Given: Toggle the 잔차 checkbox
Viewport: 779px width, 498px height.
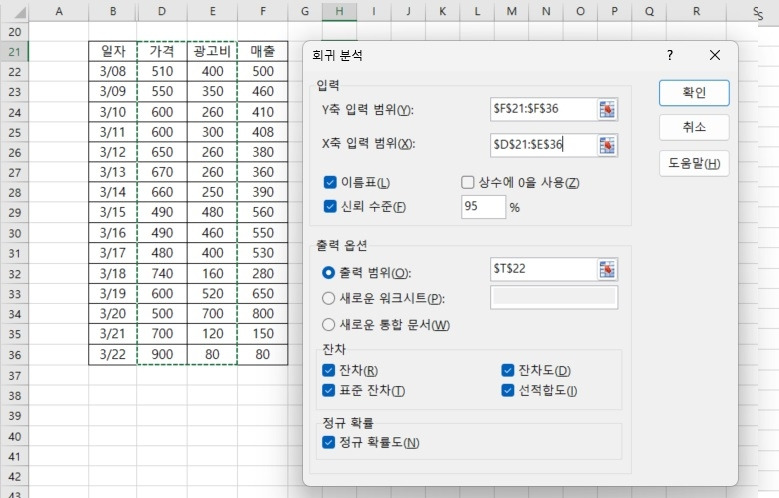Looking at the screenshot, I should pyautogui.click(x=328, y=370).
